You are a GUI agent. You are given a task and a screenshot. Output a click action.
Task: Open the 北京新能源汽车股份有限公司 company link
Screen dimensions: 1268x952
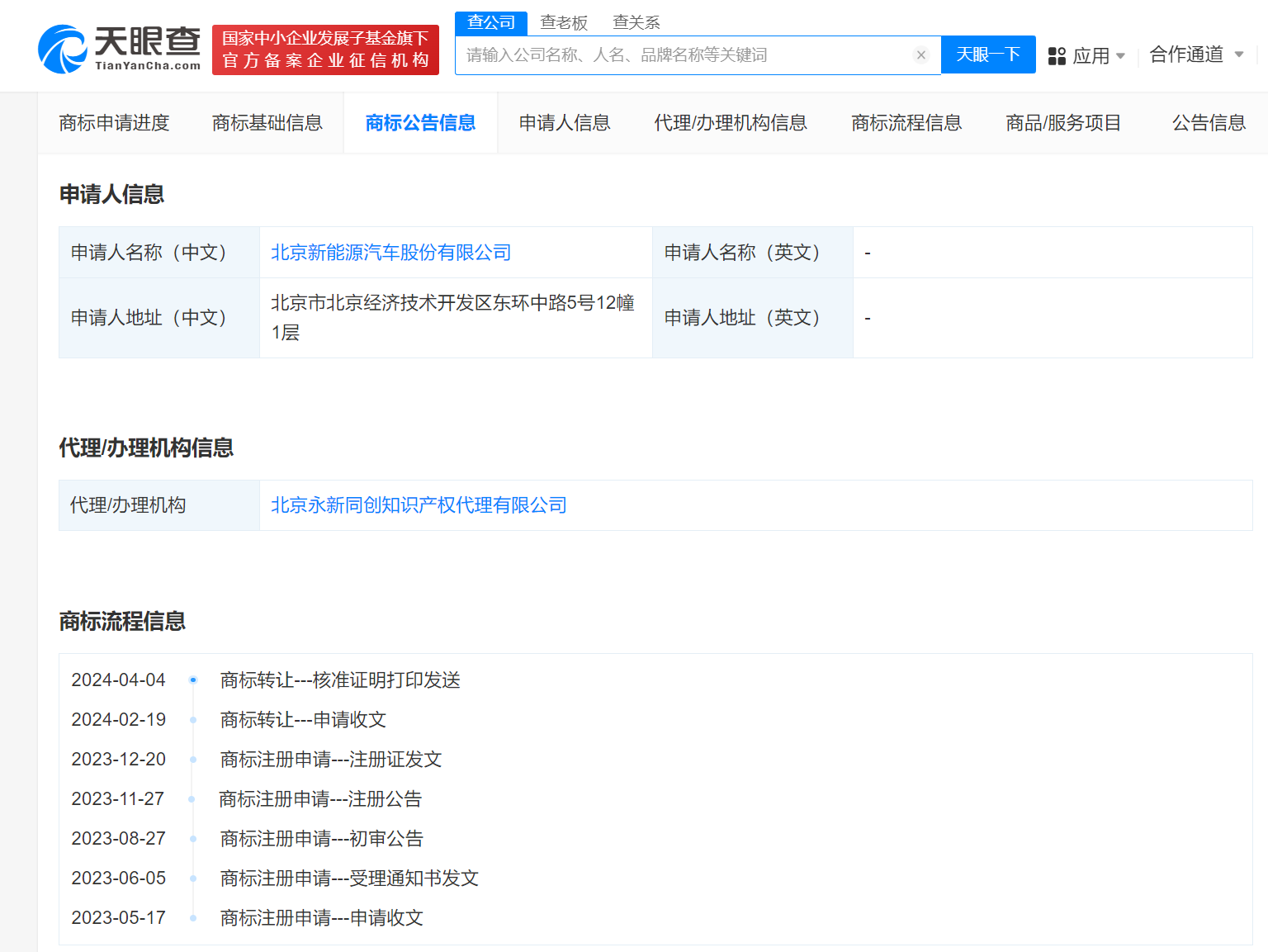point(391,253)
